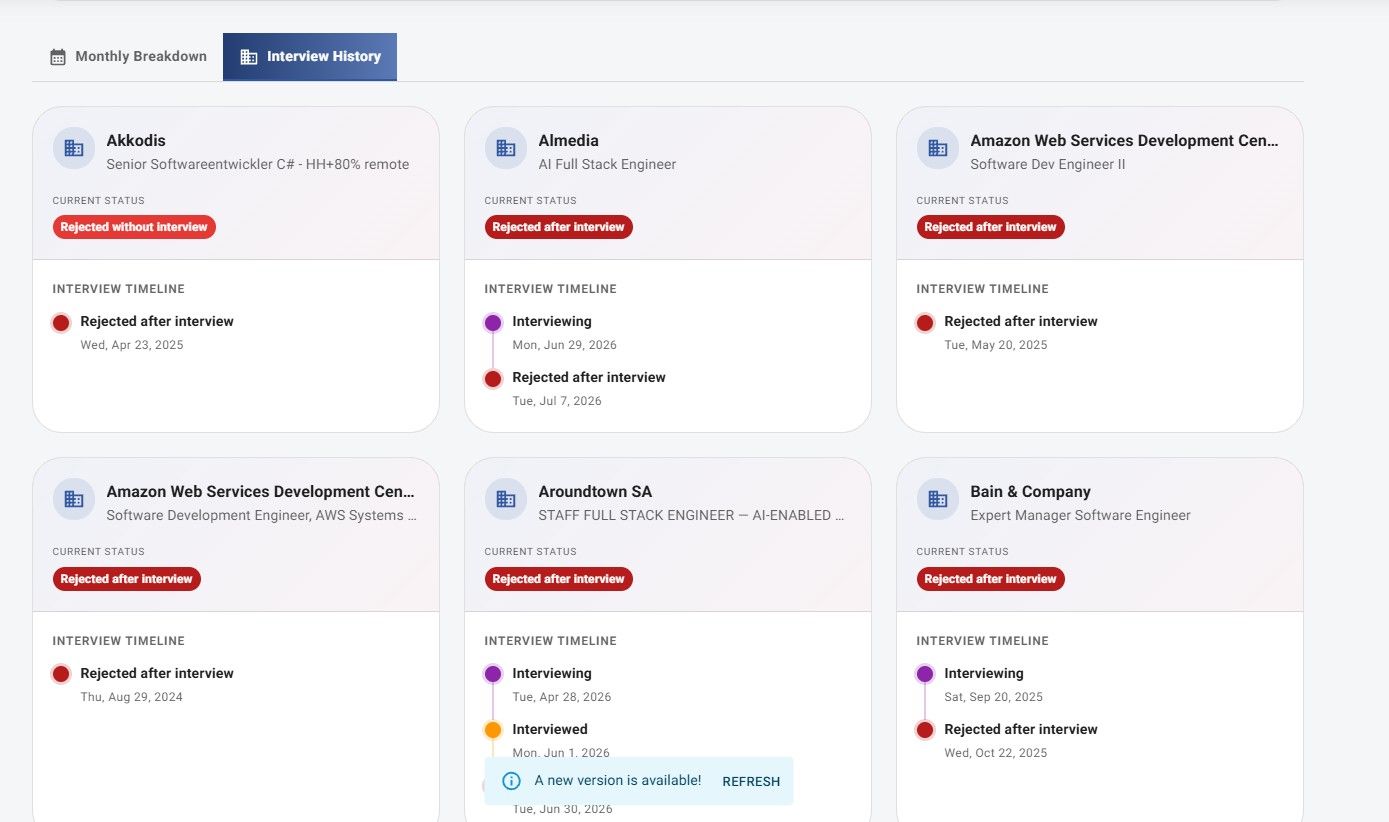The image size is (1389, 822).
Task: Switch to the Monthly Breakdown tab
Action: [128, 57]
